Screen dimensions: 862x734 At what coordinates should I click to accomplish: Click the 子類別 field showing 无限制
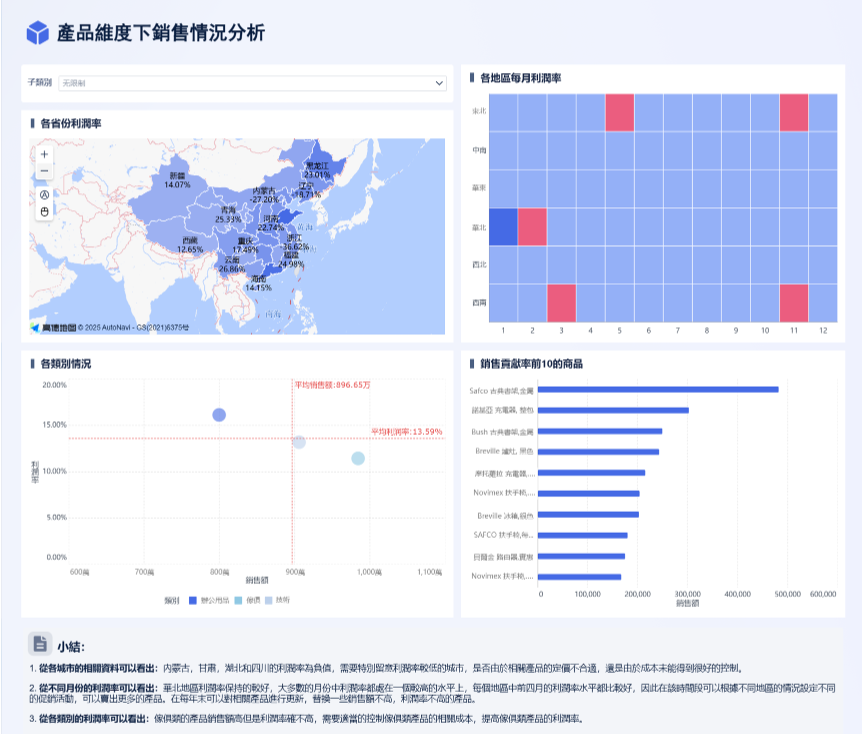[x=252, y=83]
